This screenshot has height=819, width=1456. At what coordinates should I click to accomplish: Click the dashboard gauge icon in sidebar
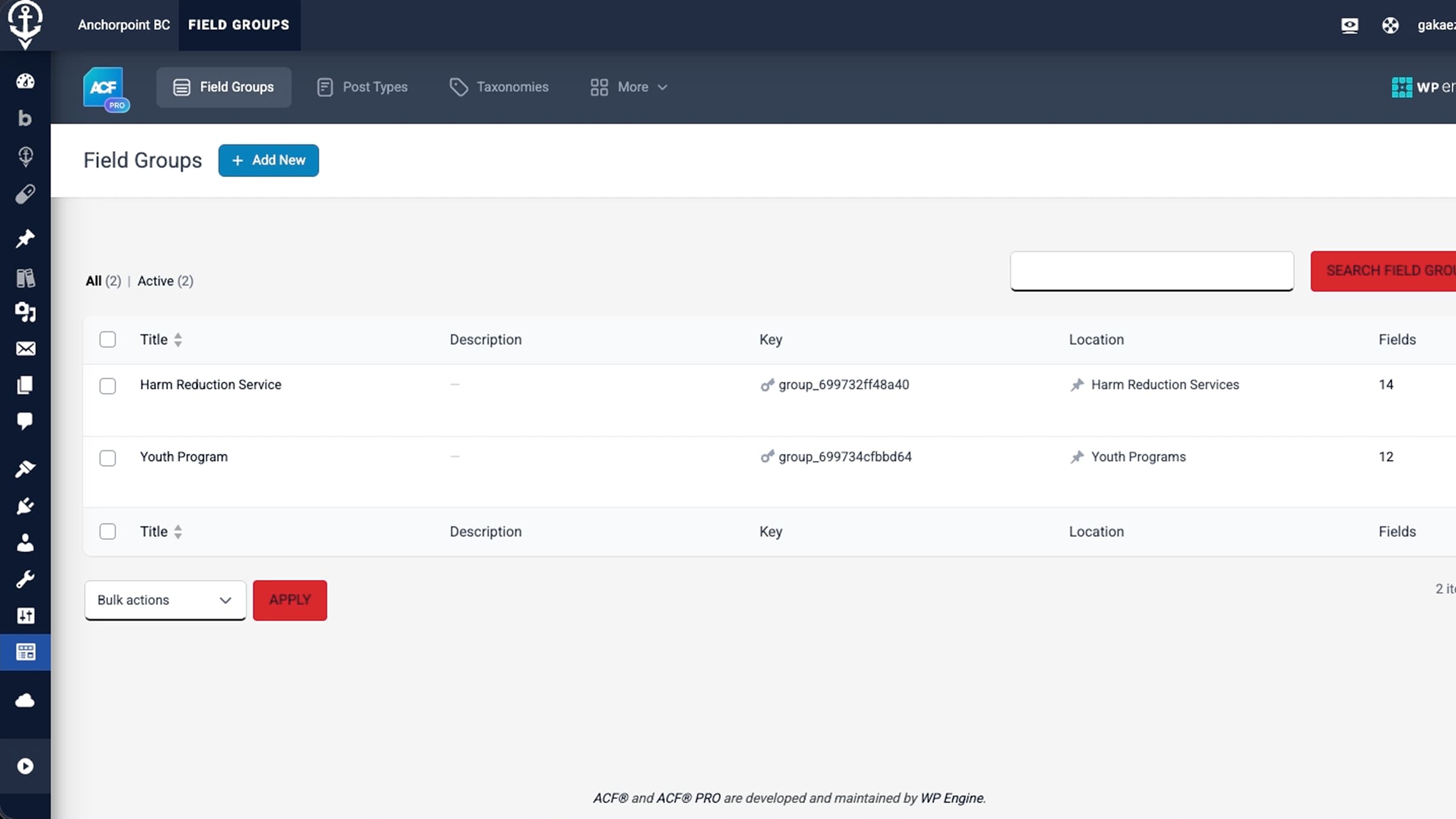tap(25, 81)
